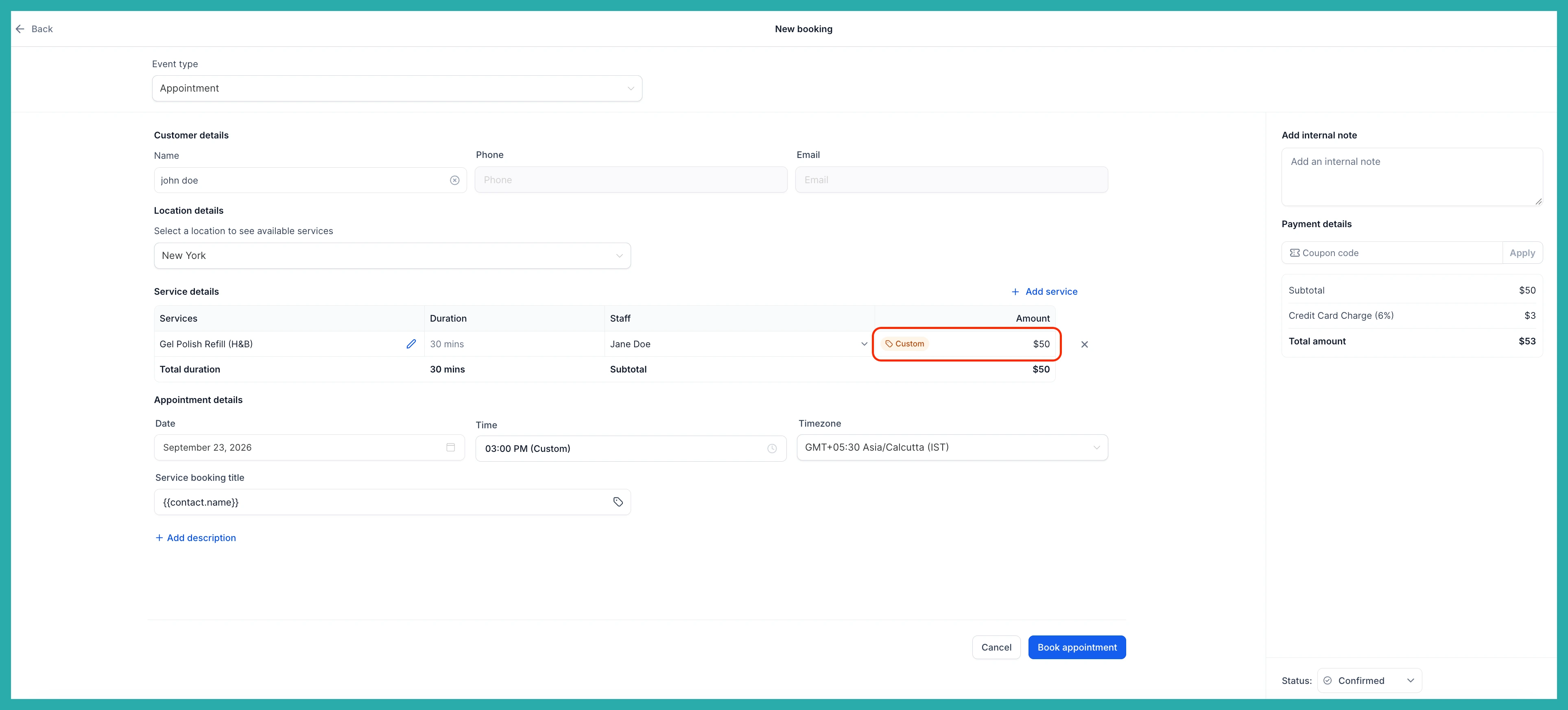The width and height of the screenshot is (1568, 710).
Task: Click the September 23, 2026 date field
Action: click(309, 447)
